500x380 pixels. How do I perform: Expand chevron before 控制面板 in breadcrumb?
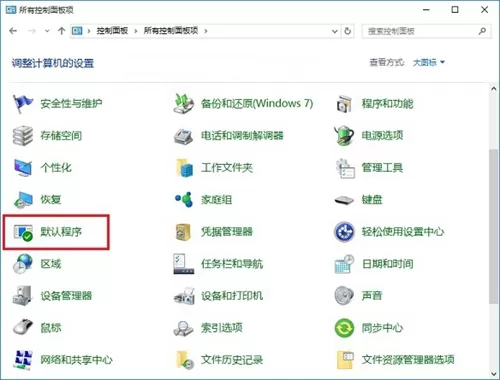click(x=89, y=31)
